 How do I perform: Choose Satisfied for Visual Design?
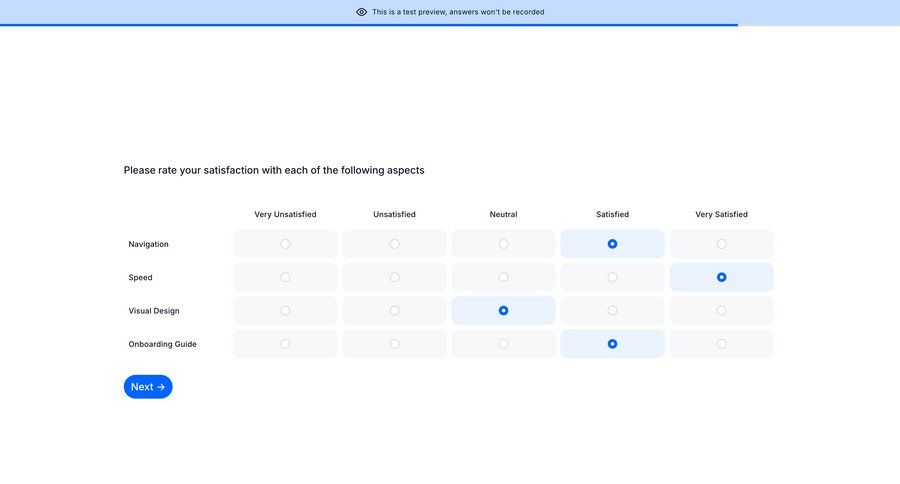click(612, 311)
